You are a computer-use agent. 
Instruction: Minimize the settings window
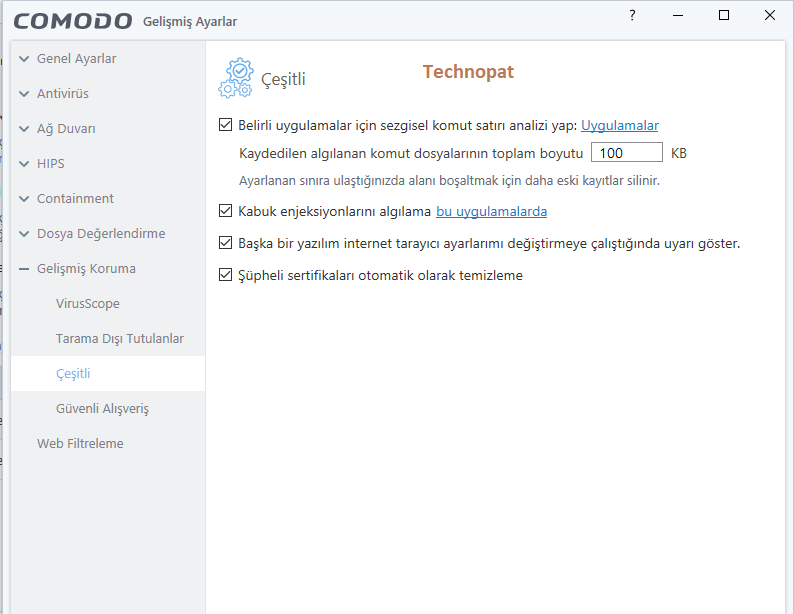[678, 15]
